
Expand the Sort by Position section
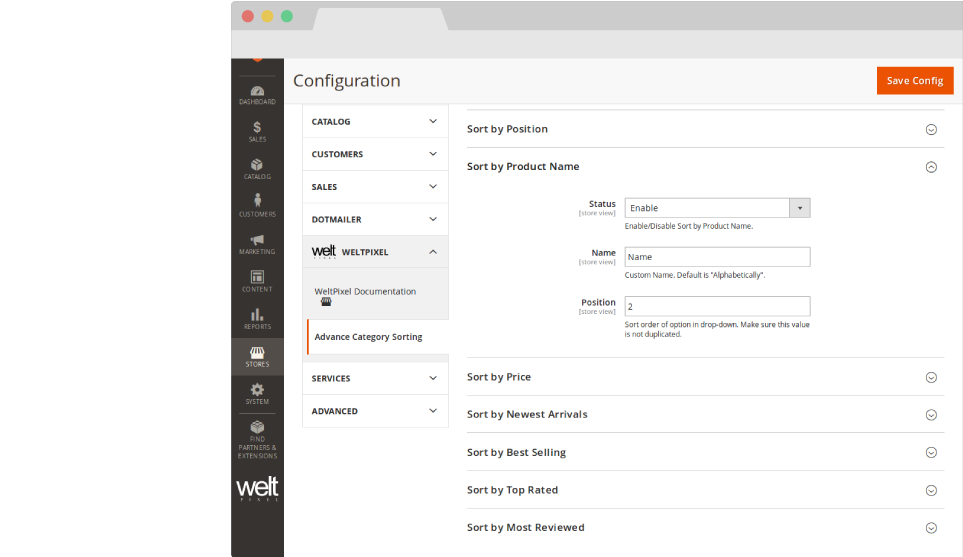(x=930, y=129)
